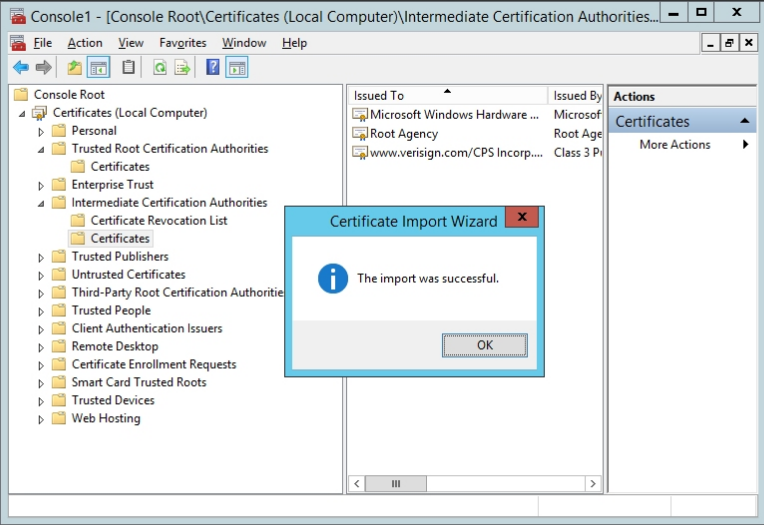Click the Up one level folder icon
764x525 pixels.
pos(74,68)
